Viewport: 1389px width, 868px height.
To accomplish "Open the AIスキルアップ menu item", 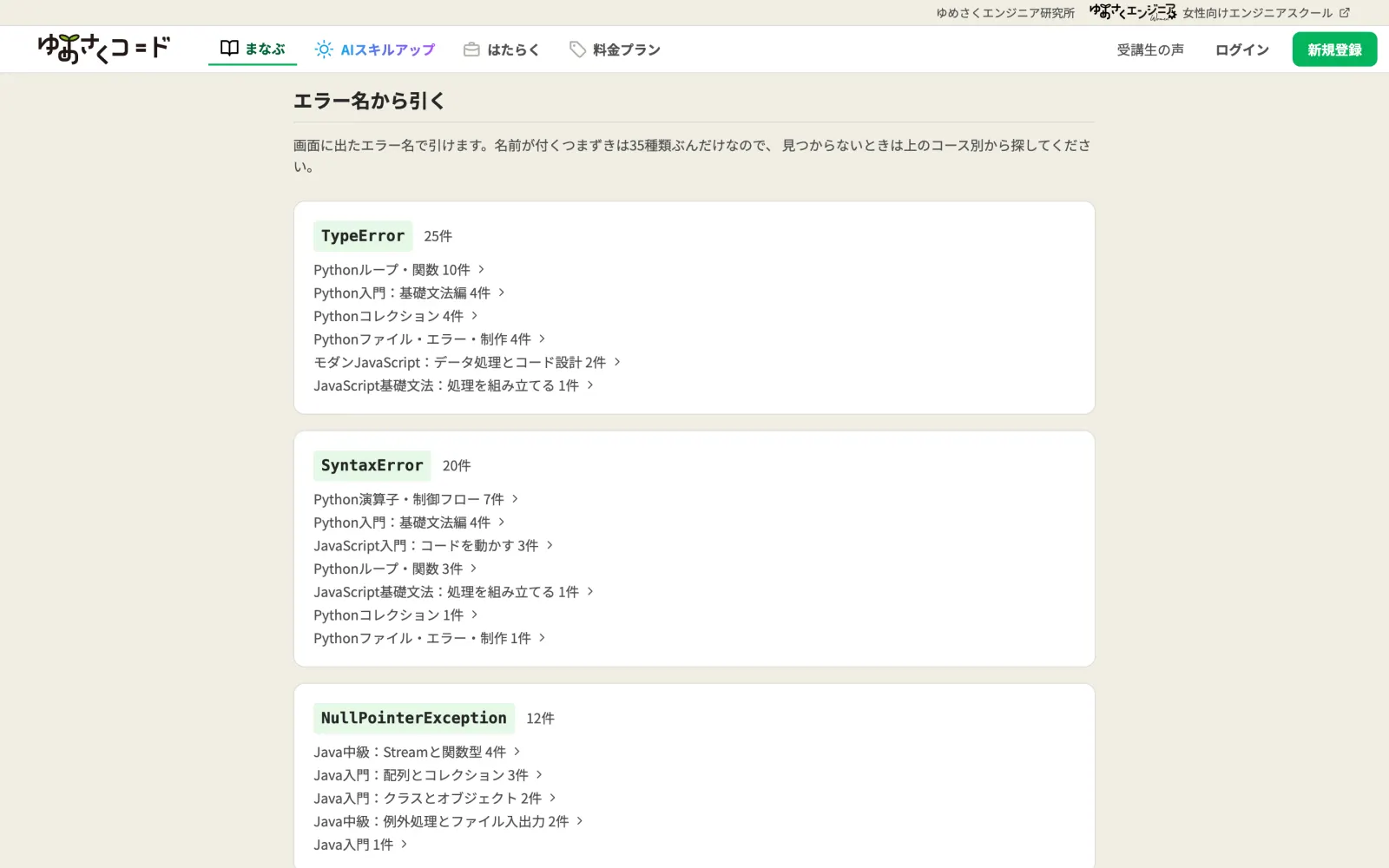I will pos(375,49).
